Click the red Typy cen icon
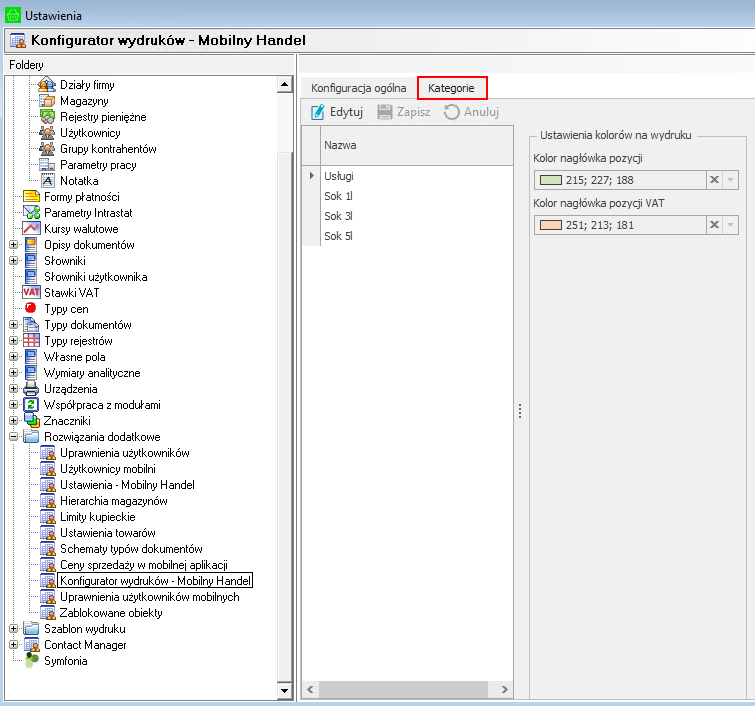 [30, 309]
